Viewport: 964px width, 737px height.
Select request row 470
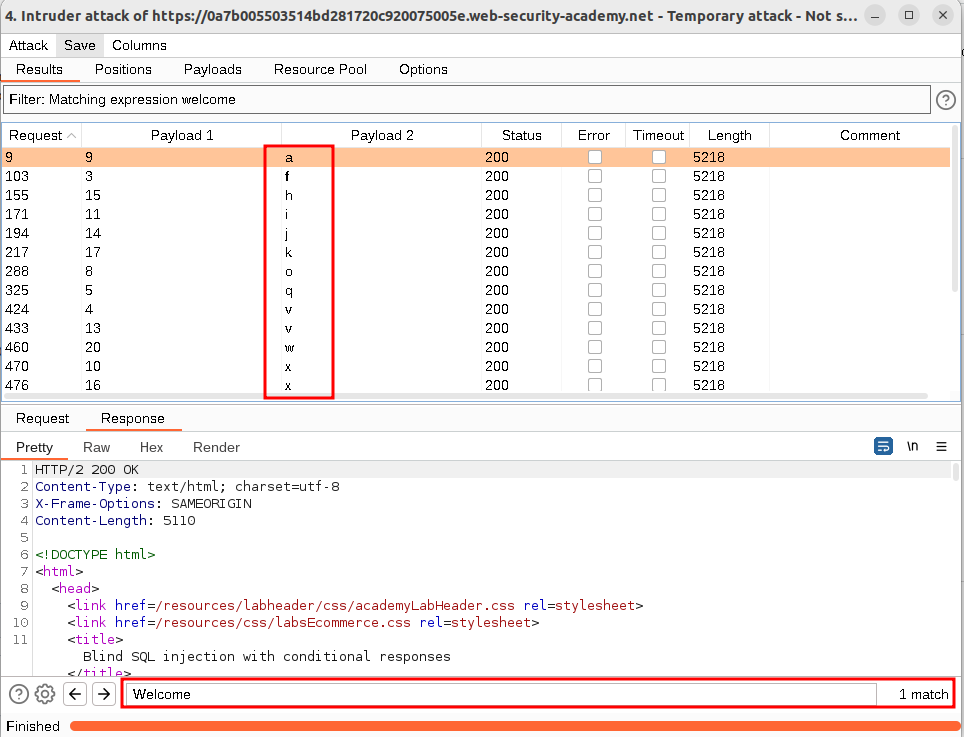coord(476,367)
